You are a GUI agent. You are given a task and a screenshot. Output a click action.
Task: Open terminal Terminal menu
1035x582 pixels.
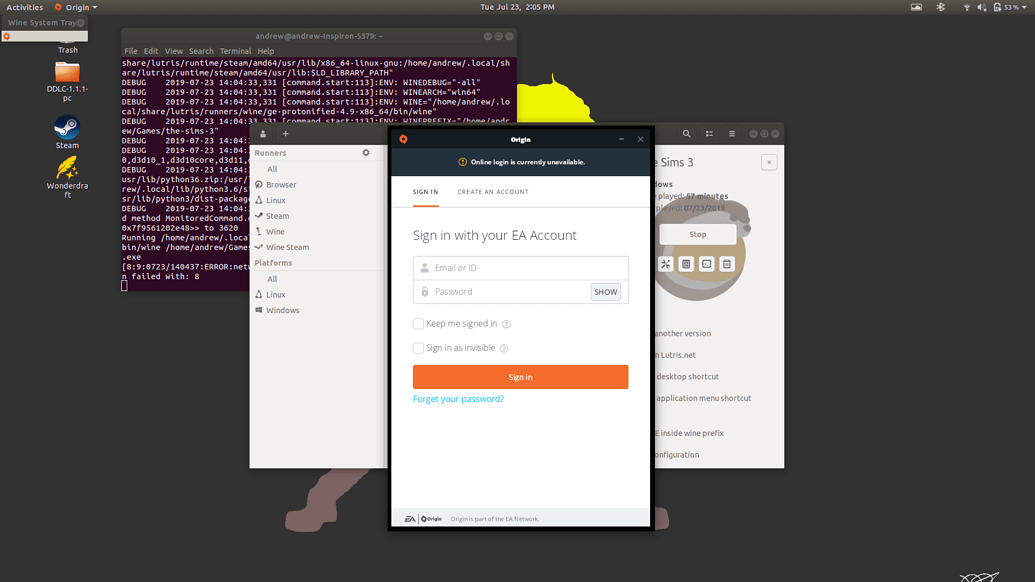tap(235, 51)
